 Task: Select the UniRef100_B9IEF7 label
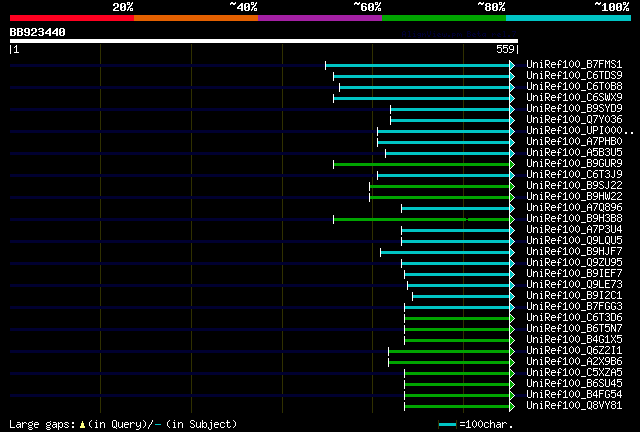click(x=574, y=274)
